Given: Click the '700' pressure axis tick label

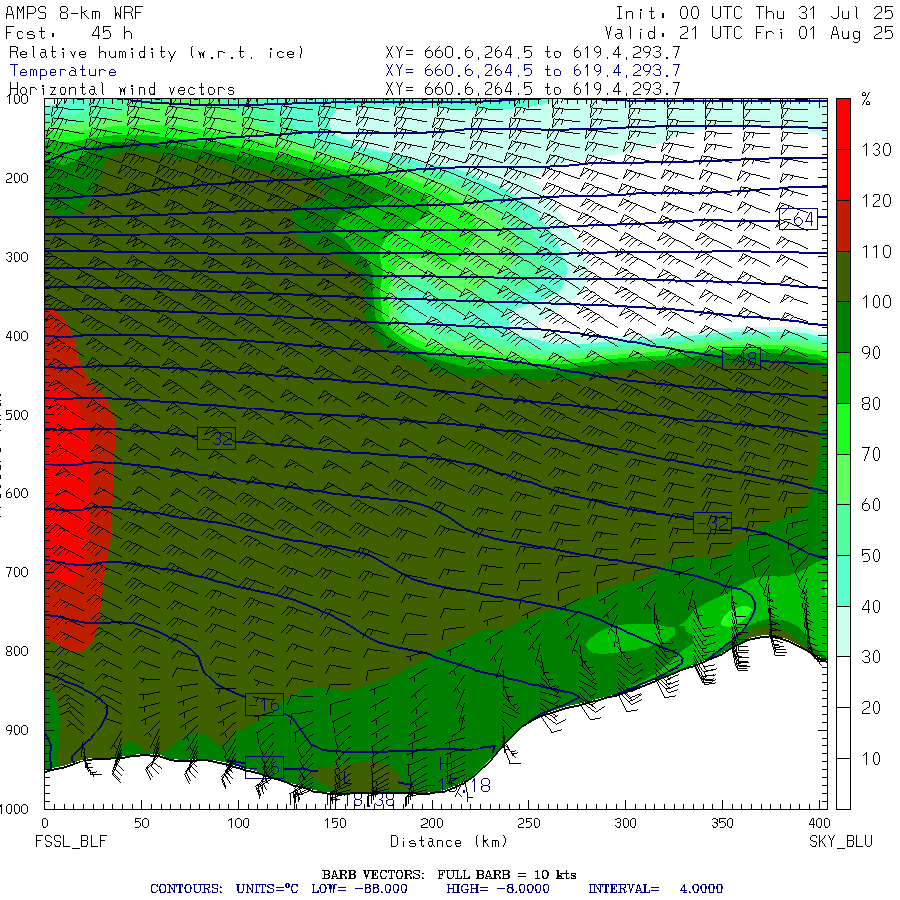Looking at the screenshot, I should click(x=17, y=572).
